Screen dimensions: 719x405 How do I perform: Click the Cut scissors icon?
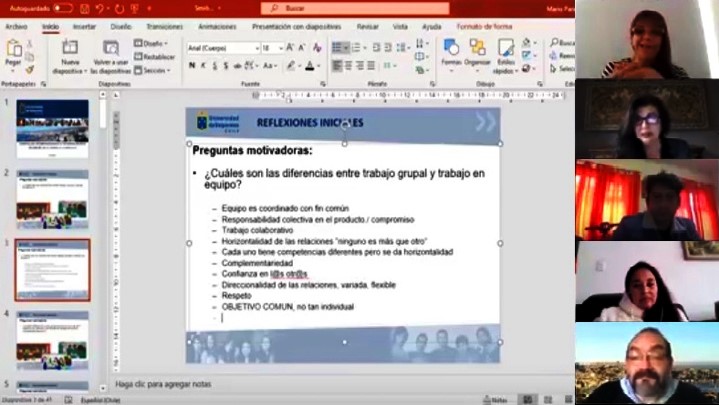pos(29,44)
